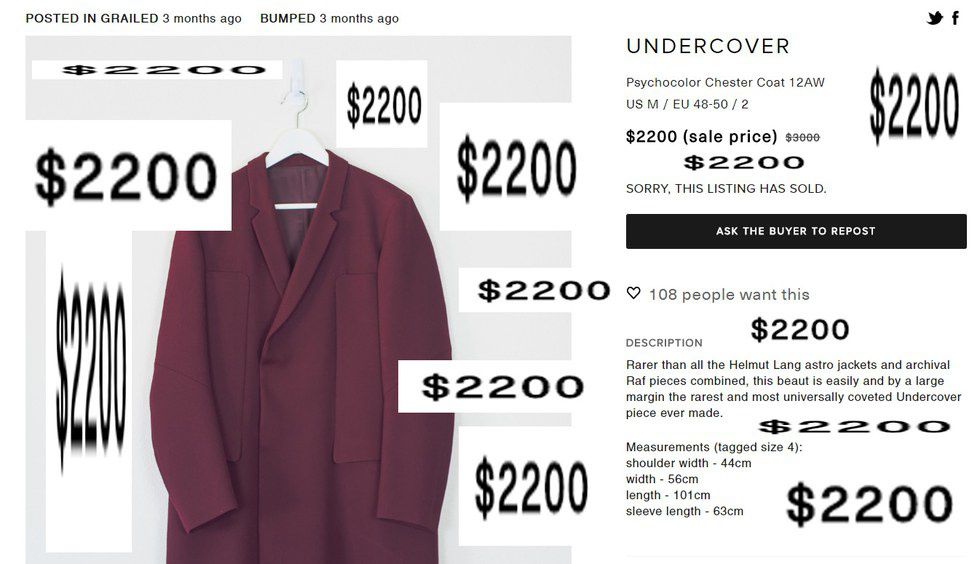980x564 pixels.
Task: Share the listing via the Twitter bird icon
Action: (x=935, y=18)
